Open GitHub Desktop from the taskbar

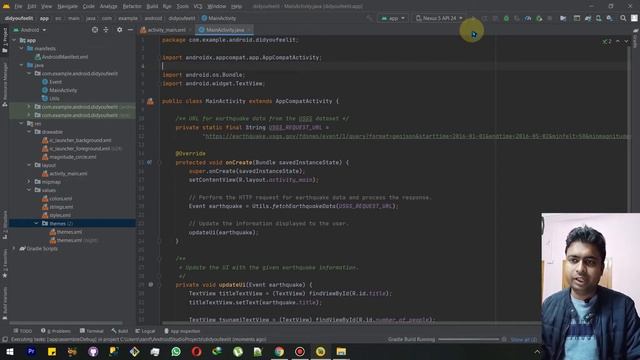click(x=93, y=351)
